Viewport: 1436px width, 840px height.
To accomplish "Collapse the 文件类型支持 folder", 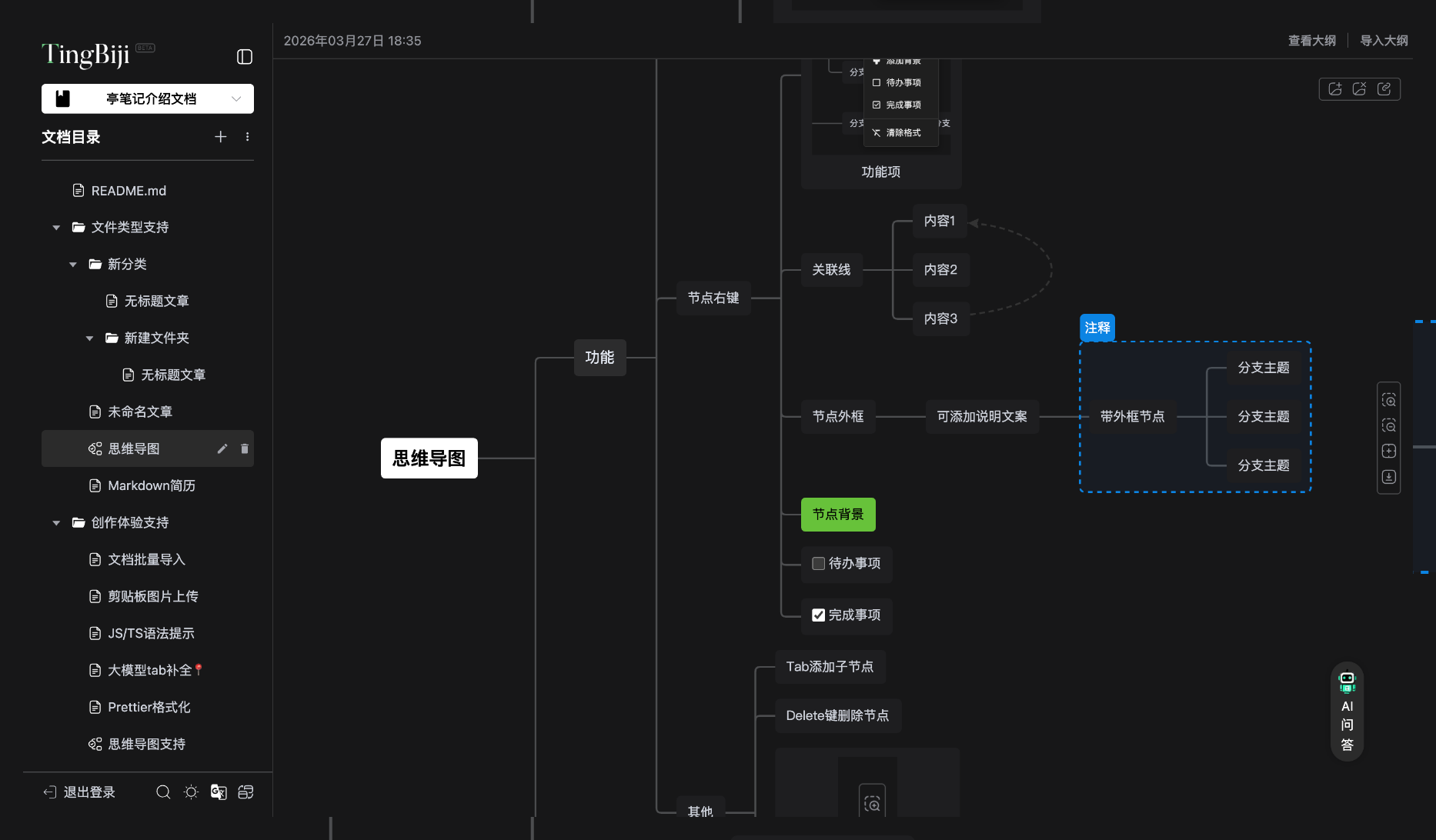I will pyautogui.click(x=55, y=227).
